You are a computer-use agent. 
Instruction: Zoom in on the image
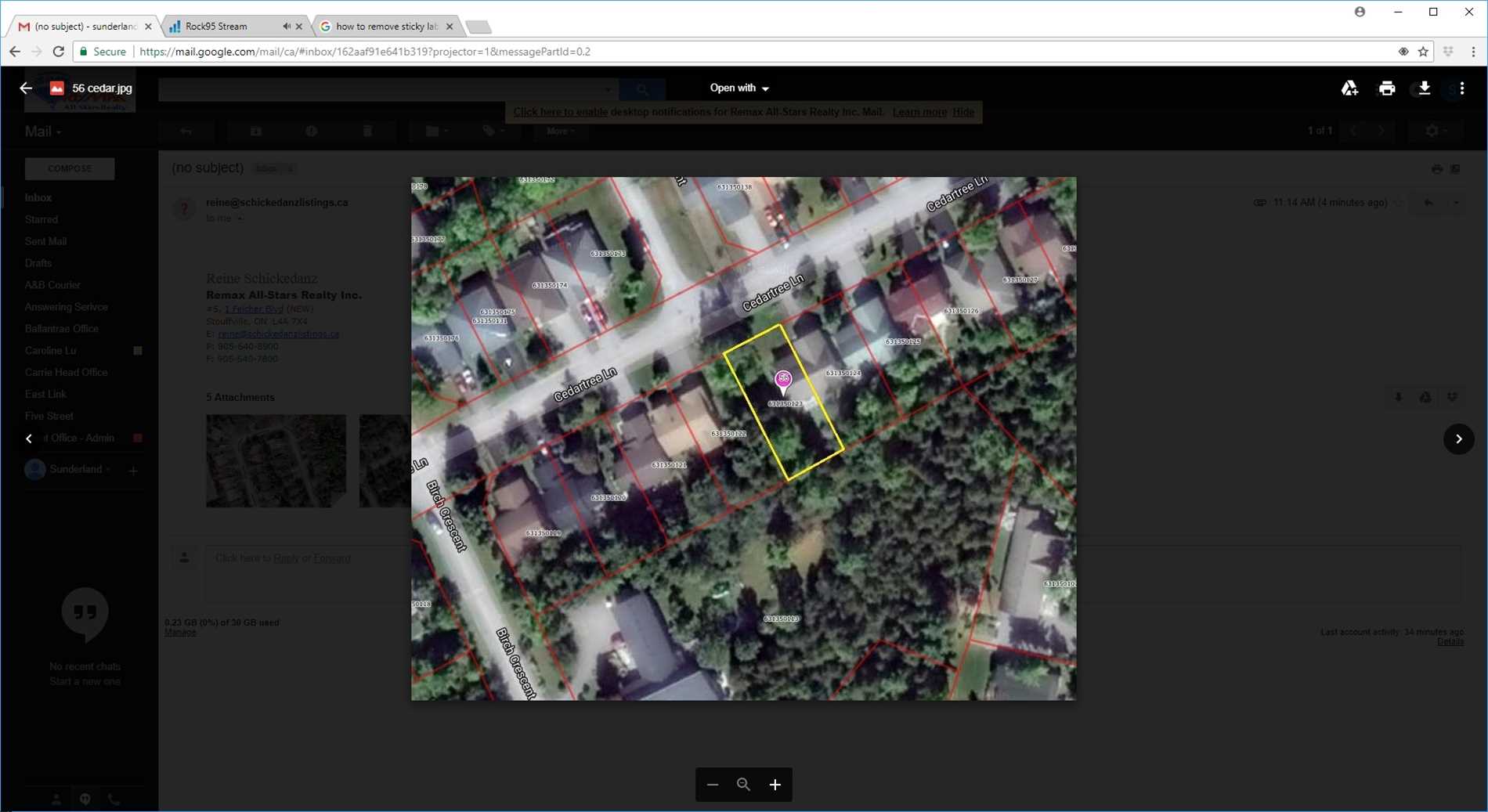[775, 785]
